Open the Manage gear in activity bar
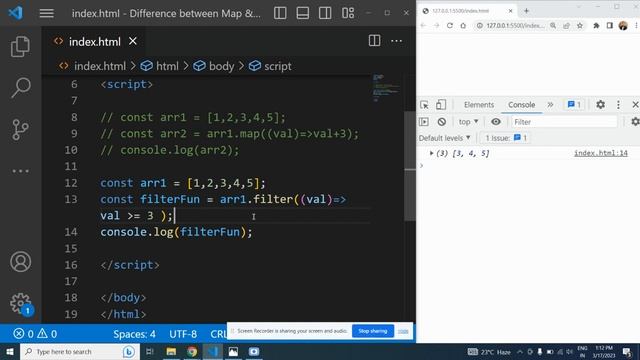Viewport: 640px width, 360px height. point(20,304)
